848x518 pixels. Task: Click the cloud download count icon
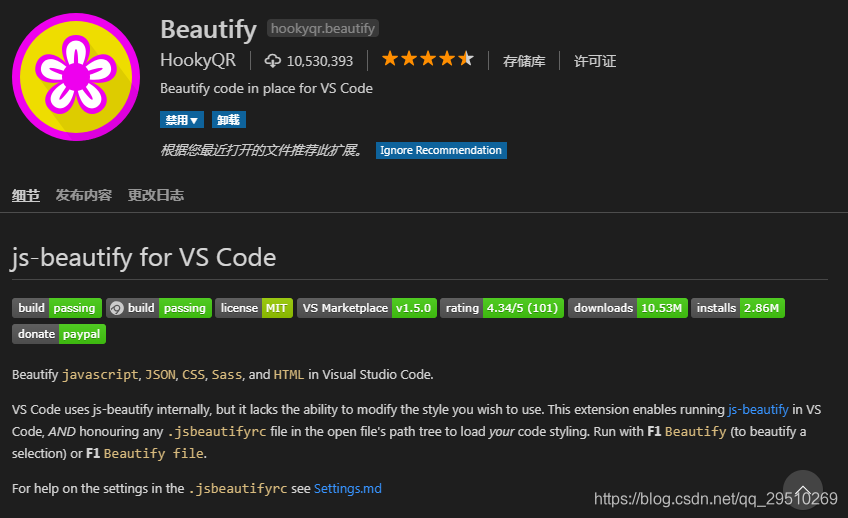point(273,61)
